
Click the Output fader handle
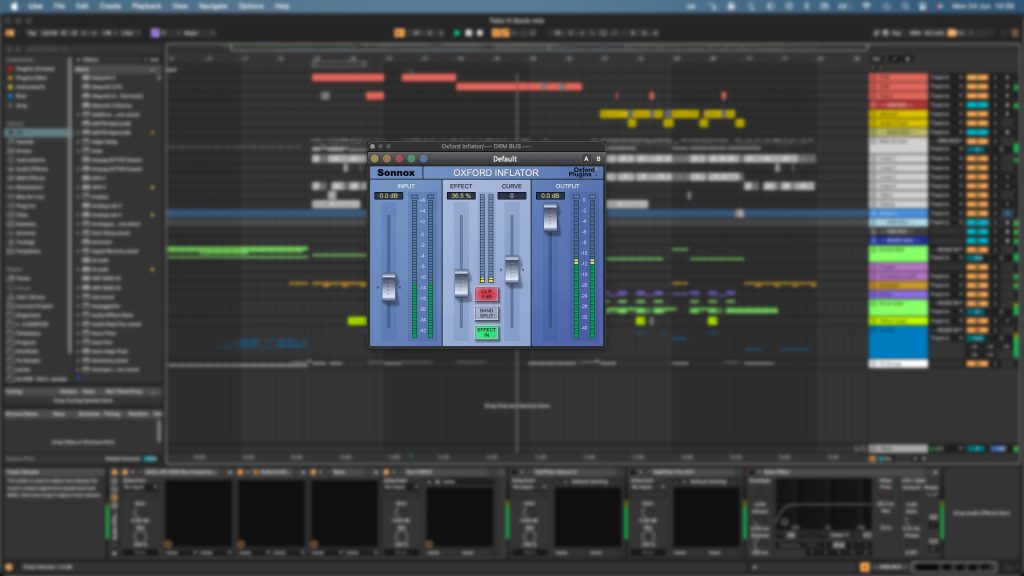(550, 217)
